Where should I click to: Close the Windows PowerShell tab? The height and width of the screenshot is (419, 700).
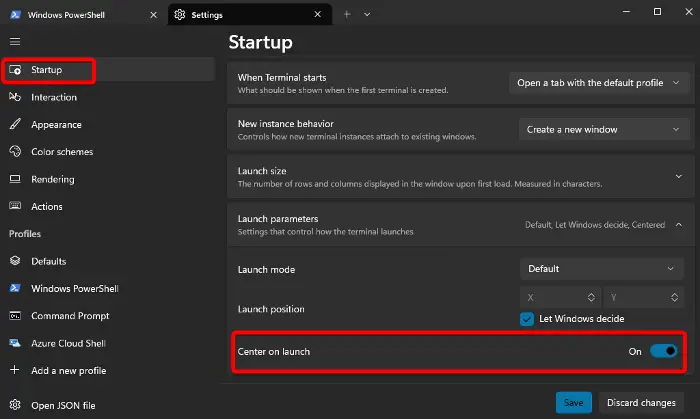coord(154,15)
